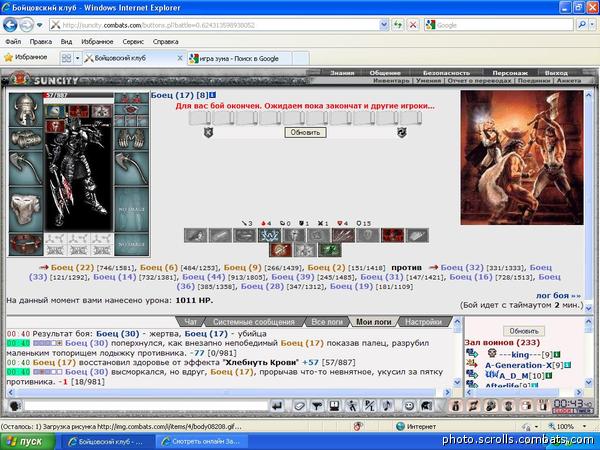Click the dollar coin icon in bottom bar
This screenshot has width=600, height=450.
tap(509, 406)
